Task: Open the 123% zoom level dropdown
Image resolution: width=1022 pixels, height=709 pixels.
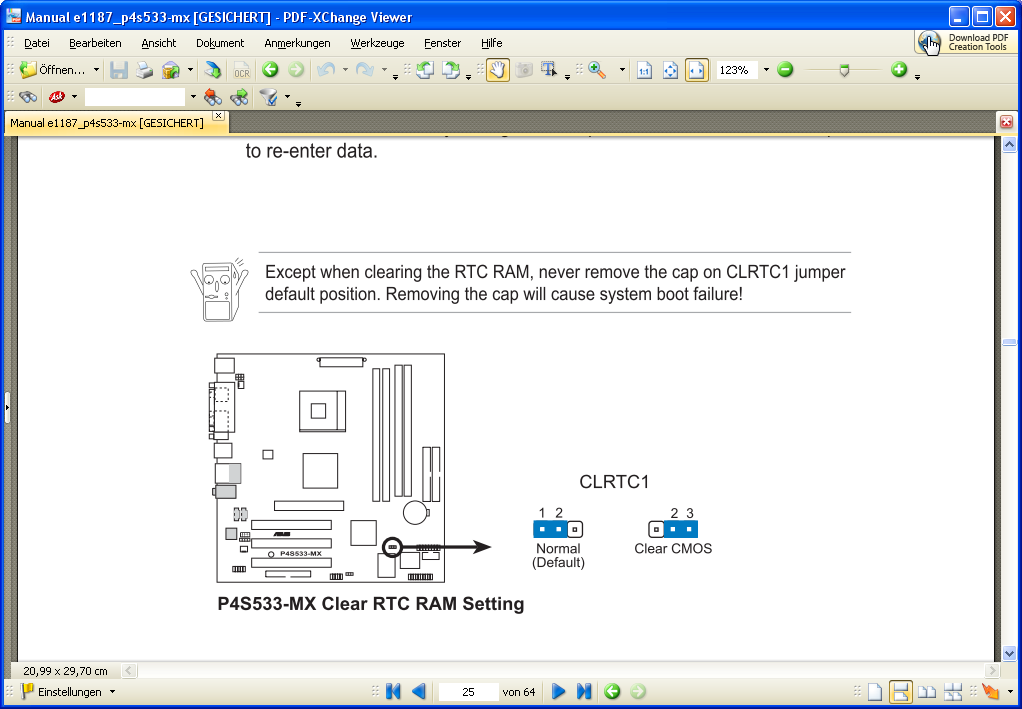Action: click(x=766, y=70)
